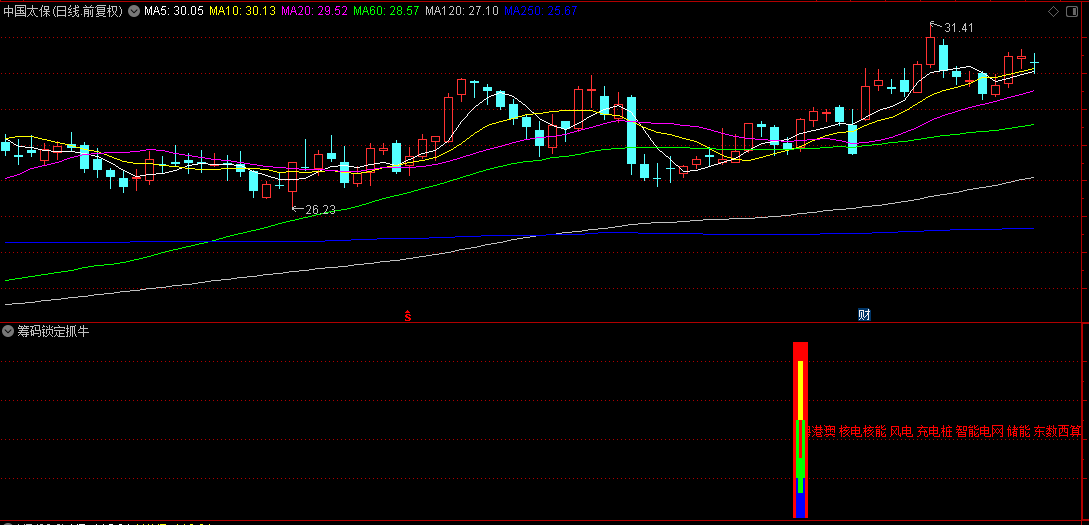Viewport: 1089px width, 525px height.
Task: Click the red S marker below chart
Action: click(408, 316)
